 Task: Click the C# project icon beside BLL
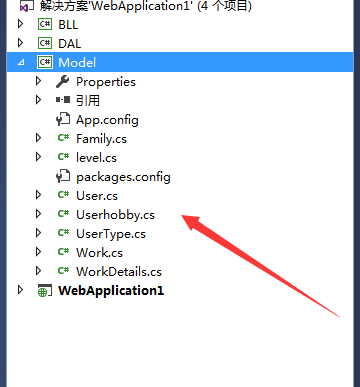point(45,25)
